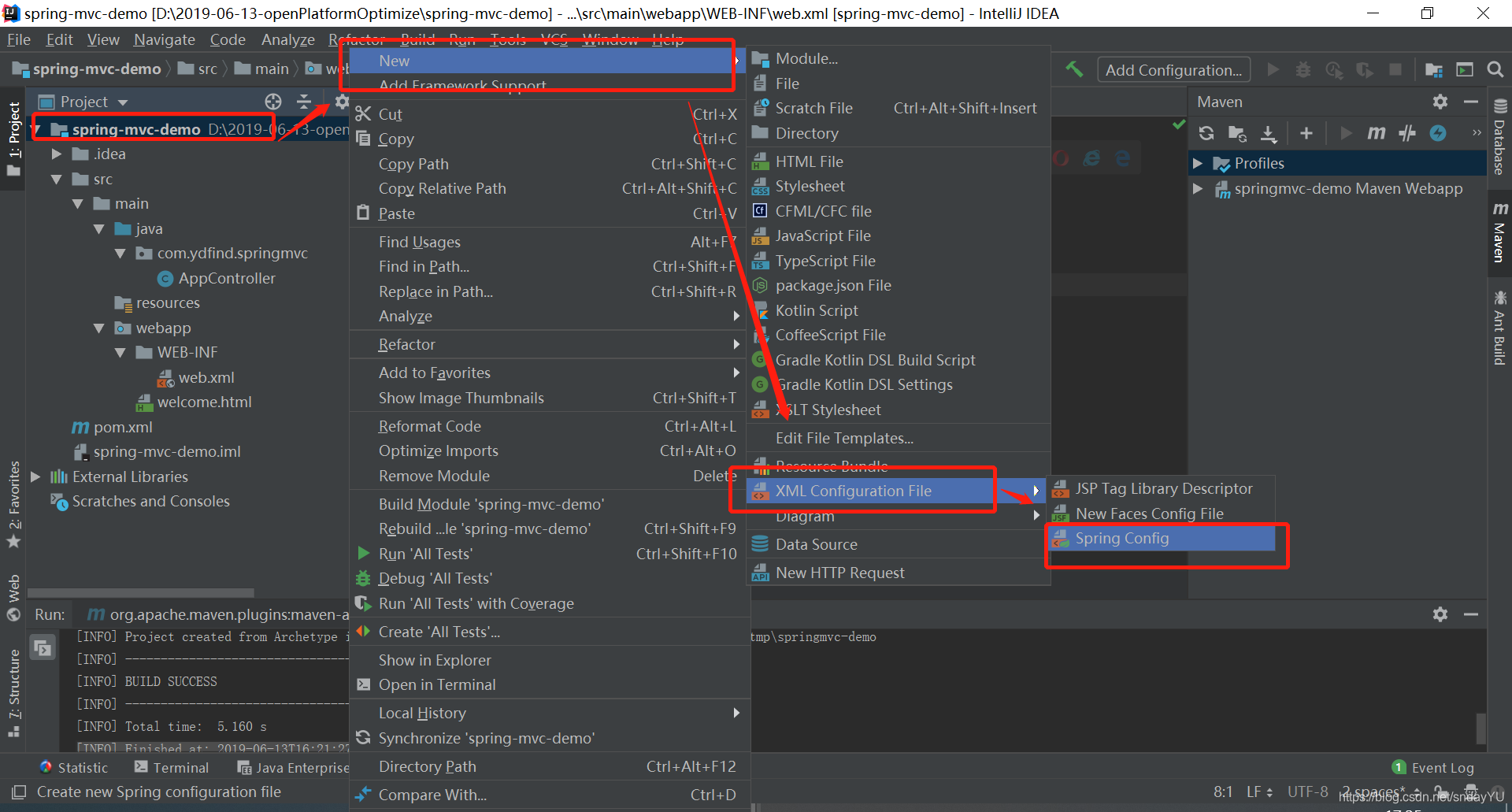Click the UTF-8 encoding status item
Image resolution: width=1512 pixels, height=812 pixels.
click(x=1307, y=792)
